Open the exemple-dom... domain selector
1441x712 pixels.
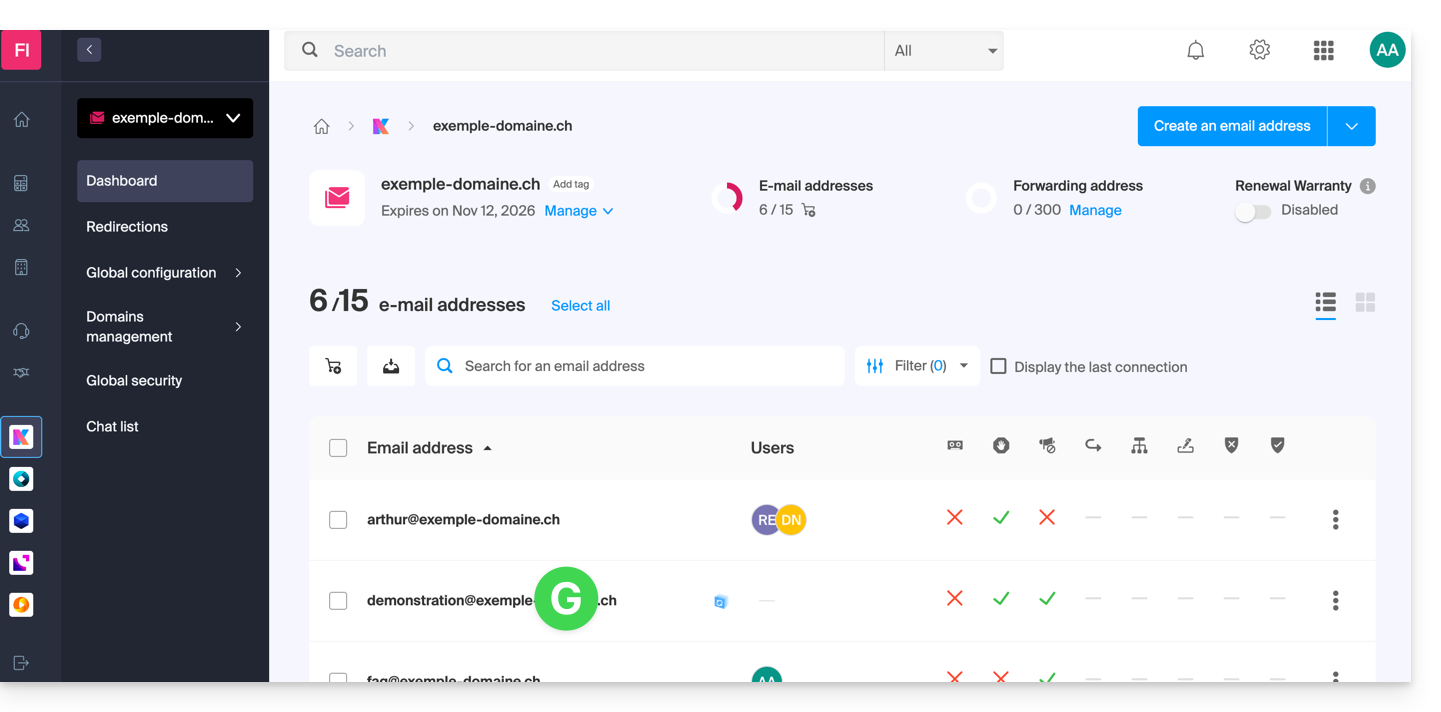click(x=165, y=118)
